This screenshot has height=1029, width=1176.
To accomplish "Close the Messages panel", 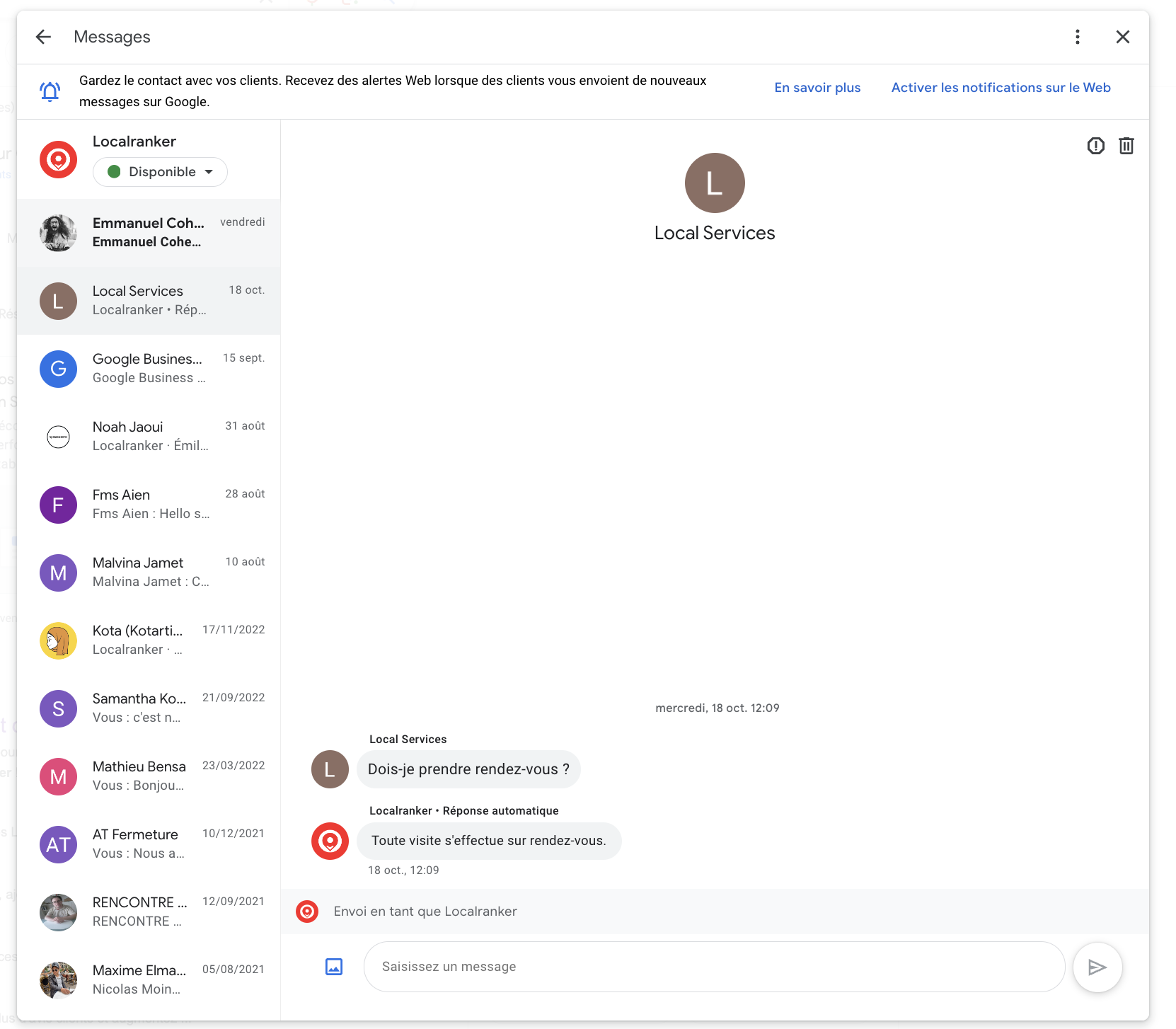I will point(1122,37).
